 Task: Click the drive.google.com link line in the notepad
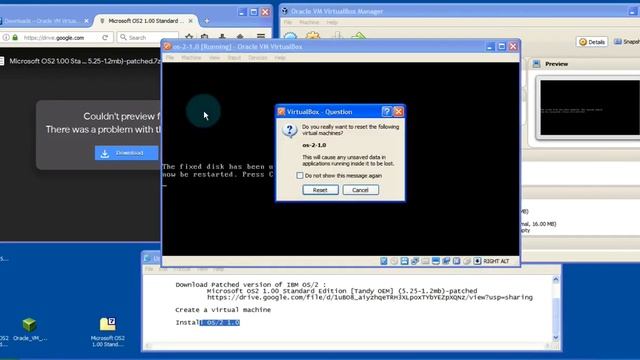pos(370,298)
